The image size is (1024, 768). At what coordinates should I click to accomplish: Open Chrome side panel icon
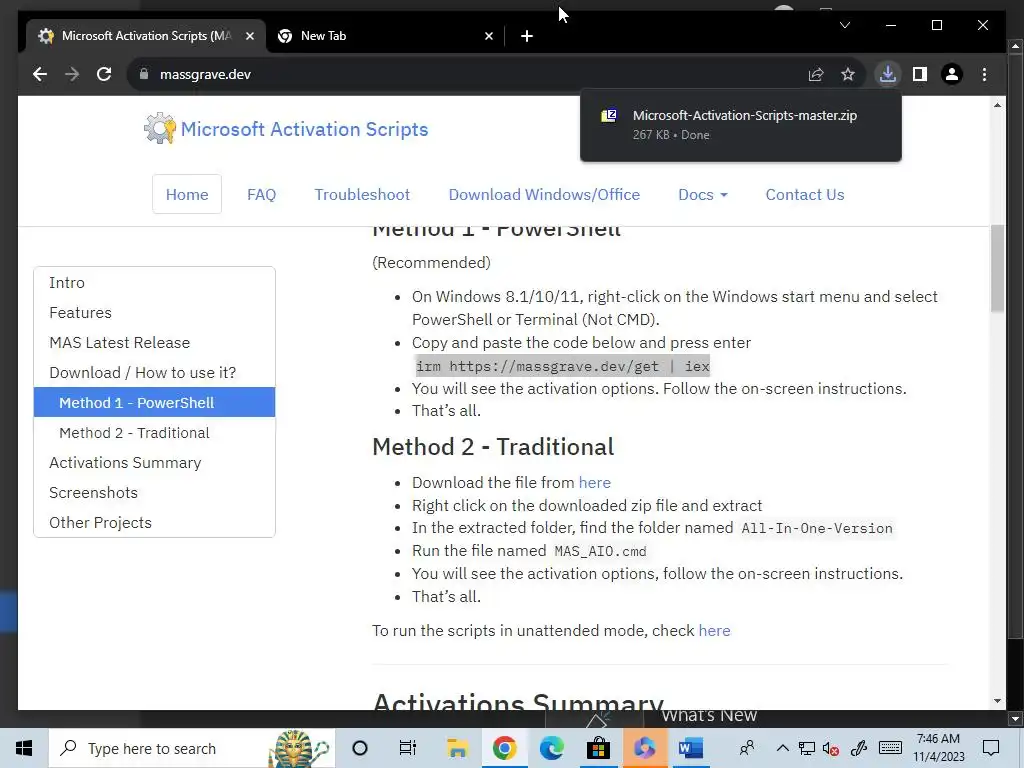click(x=920, y=74)
